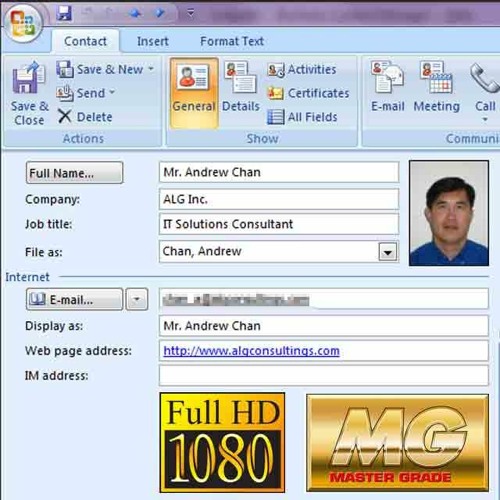This screenshot has width=500, height=500.
Task: Click the Save & Close icon
Action: (x=29, y=79)
